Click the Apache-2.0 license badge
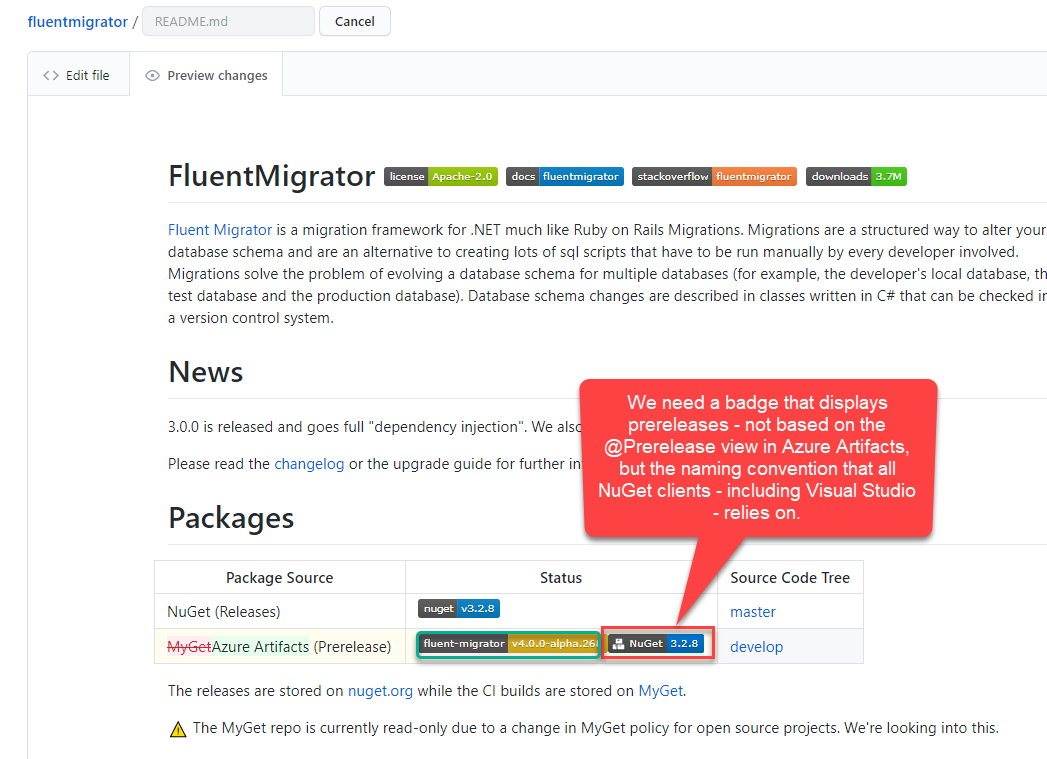The height and width of the screenshot is (759, 1047). point(440,176)
